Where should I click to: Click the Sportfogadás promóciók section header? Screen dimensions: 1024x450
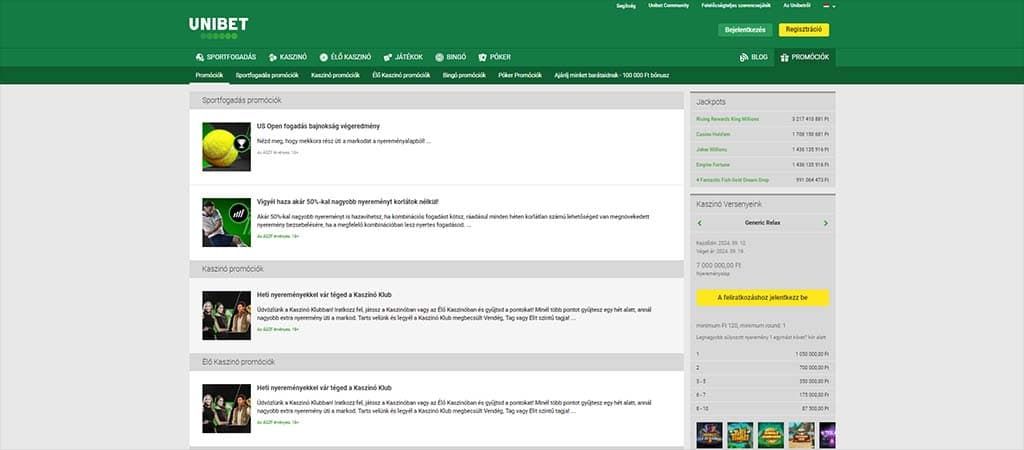(436, 101)
